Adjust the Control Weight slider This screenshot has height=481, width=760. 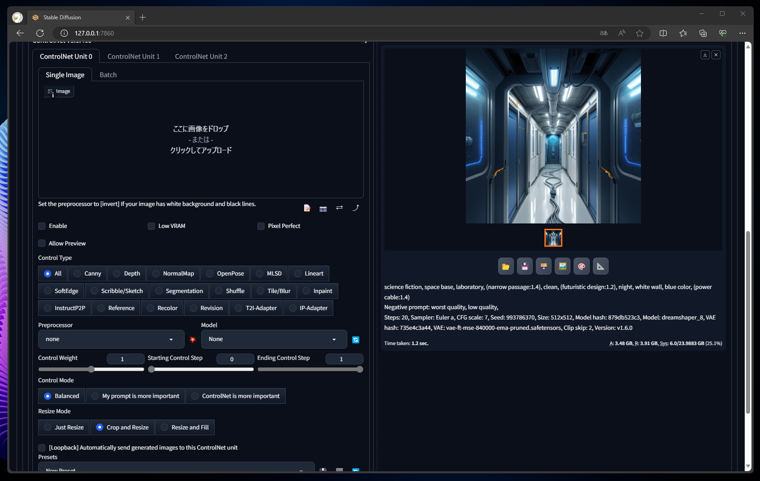(91, 369)
